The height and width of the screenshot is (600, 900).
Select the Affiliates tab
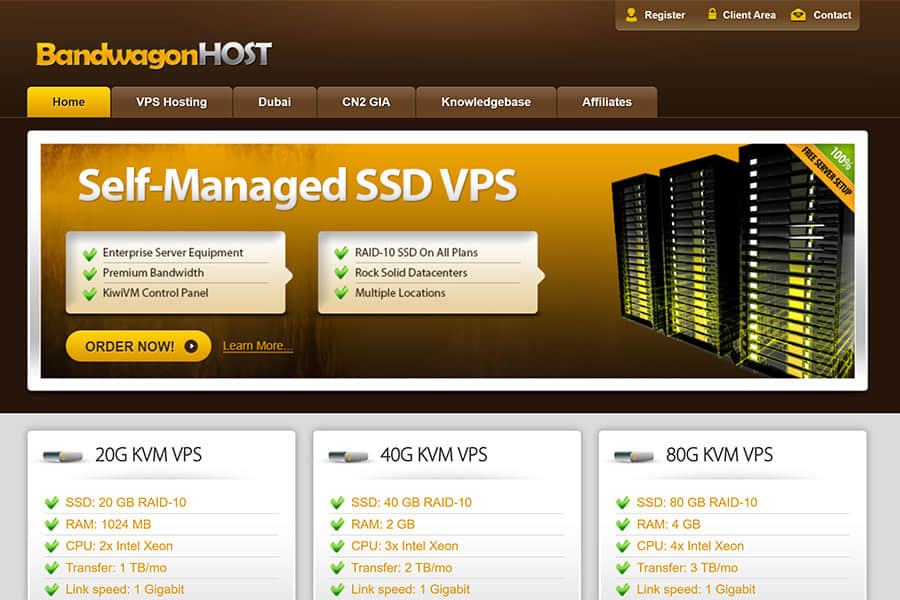[x=607, y=102]
